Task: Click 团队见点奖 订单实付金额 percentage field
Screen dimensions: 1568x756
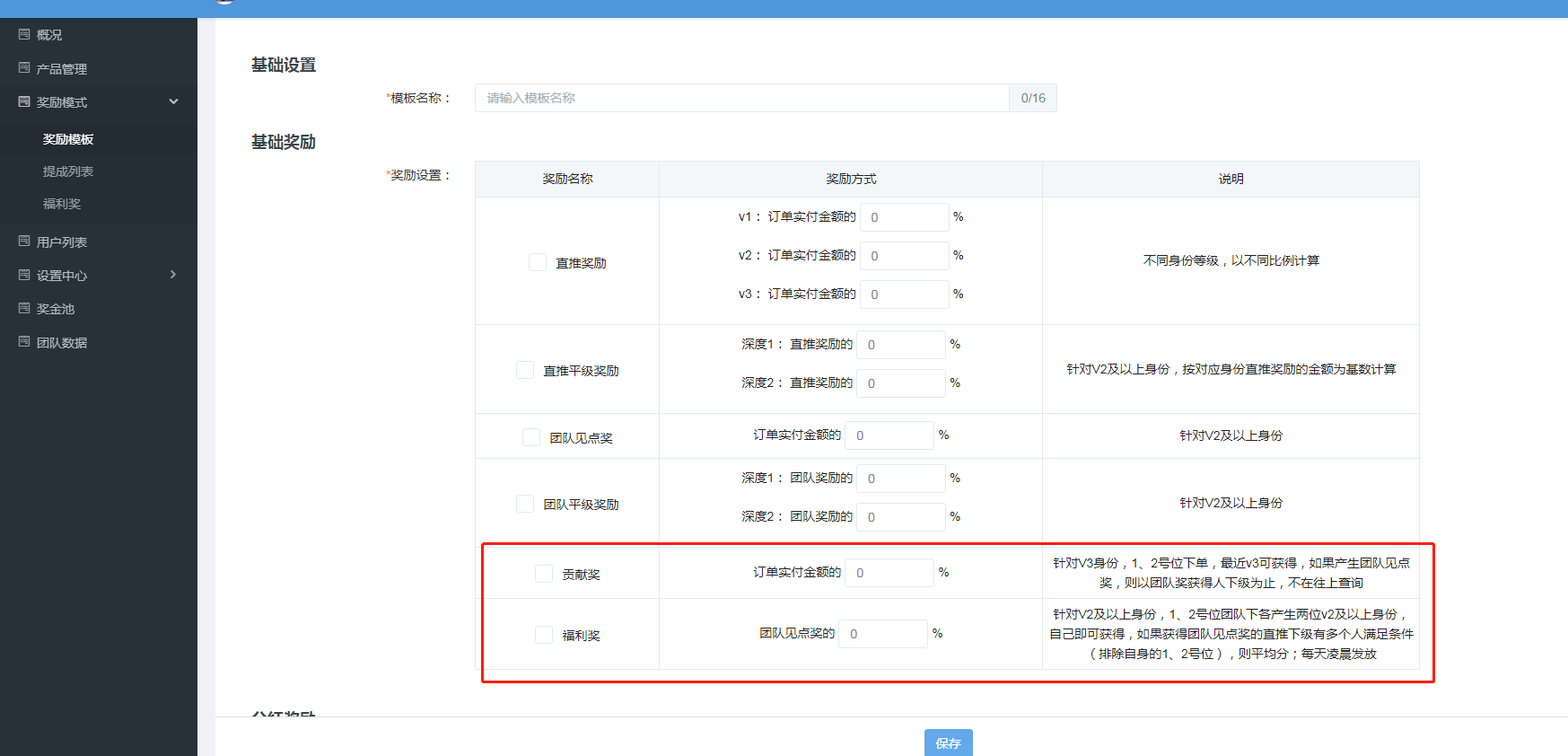Action: coord(889,435)
